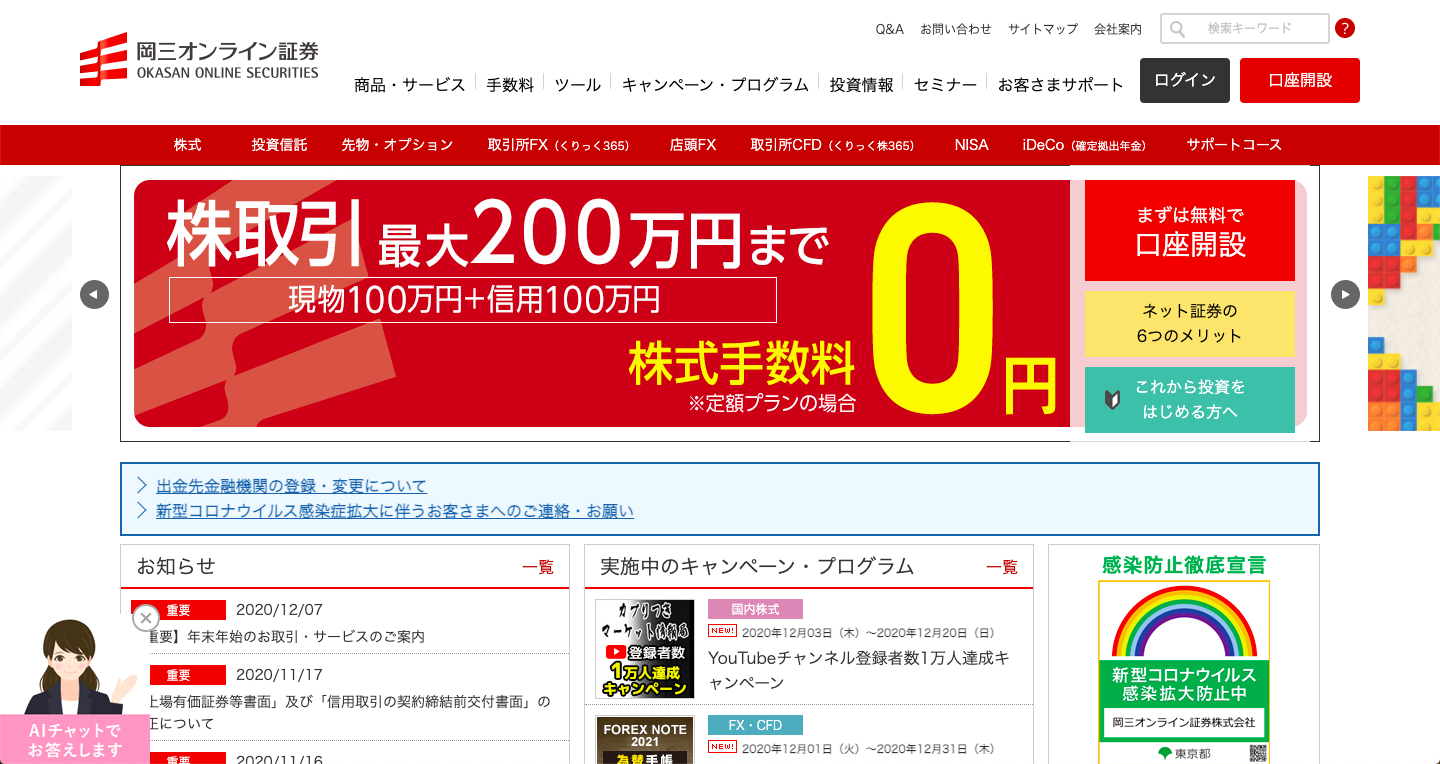The image size is (1440, 764).
Task: Open 出金先金融機関の登録・変更について link
Action: coord(291,486)
